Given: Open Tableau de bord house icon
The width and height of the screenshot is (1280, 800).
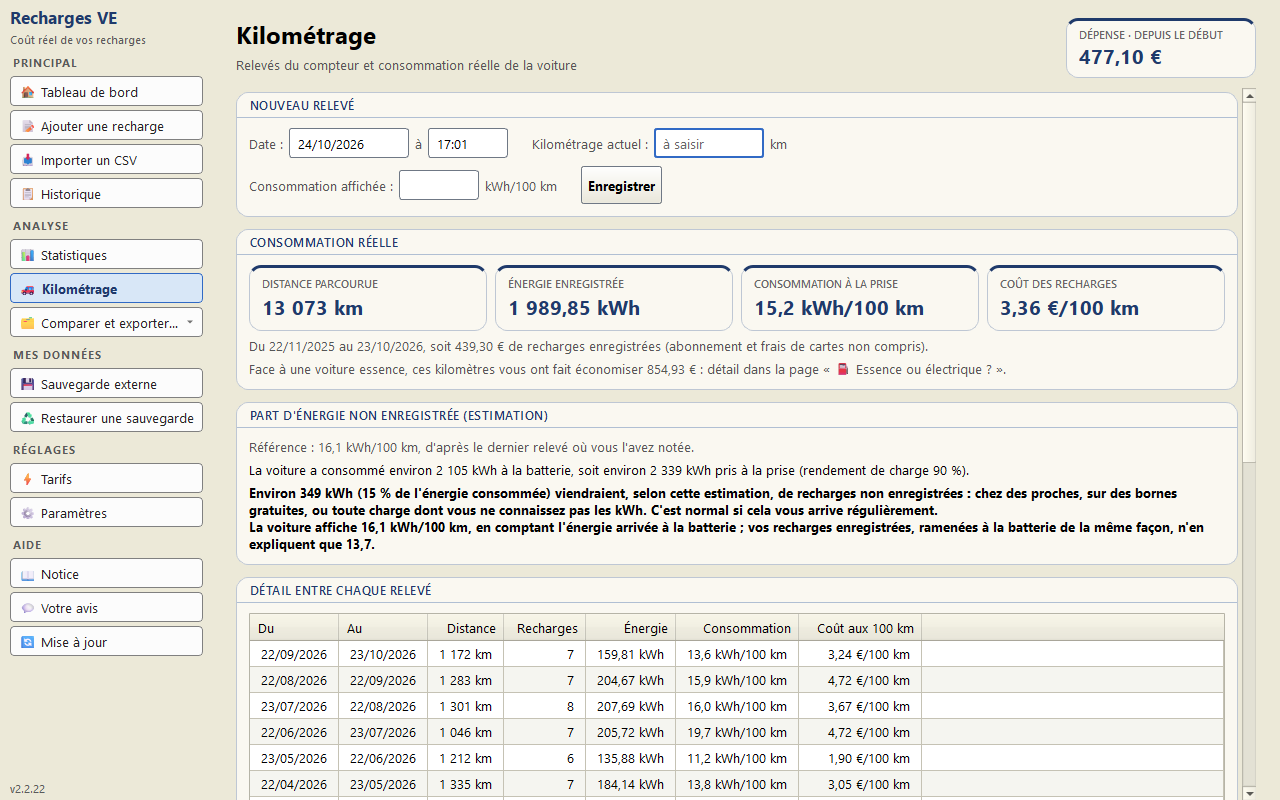Looking at the screenshot, I should tap(28, 92).
